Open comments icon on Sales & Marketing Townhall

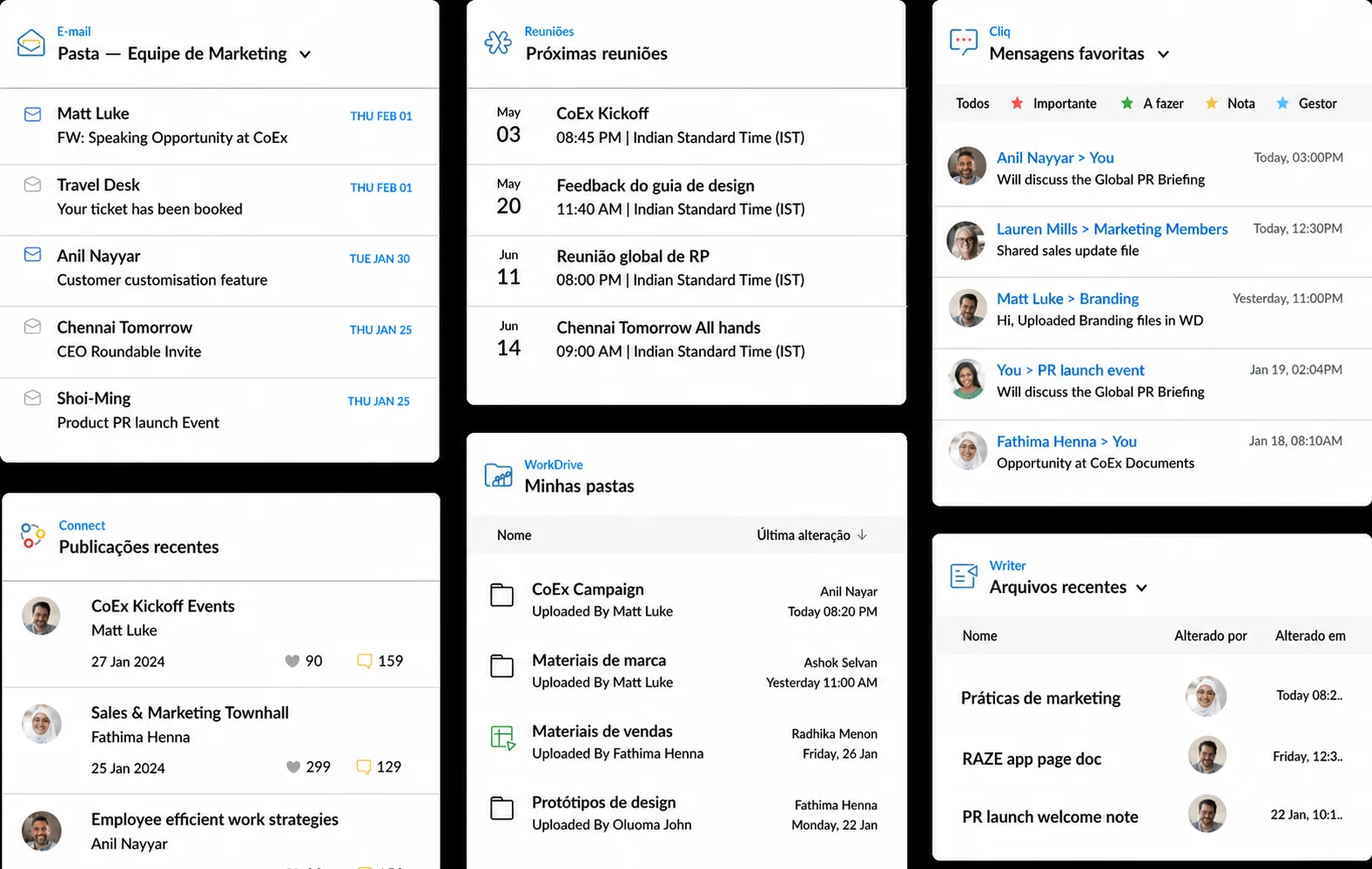pyautogui.click(x=364, y=767)
